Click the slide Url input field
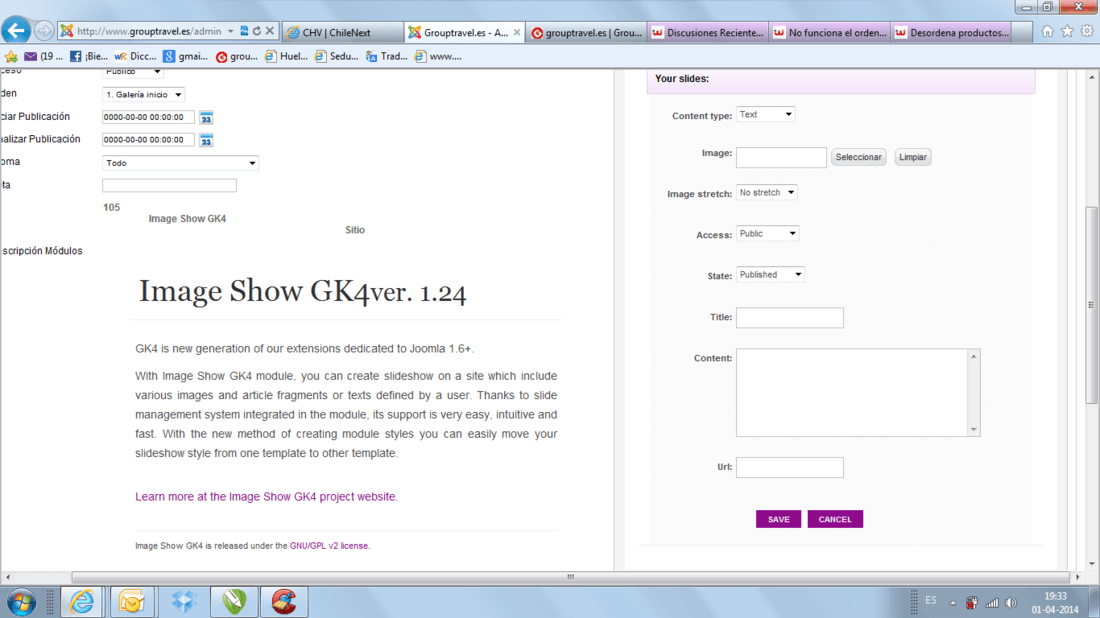This screenshot has width=1100, height=618. coord(789,468)
